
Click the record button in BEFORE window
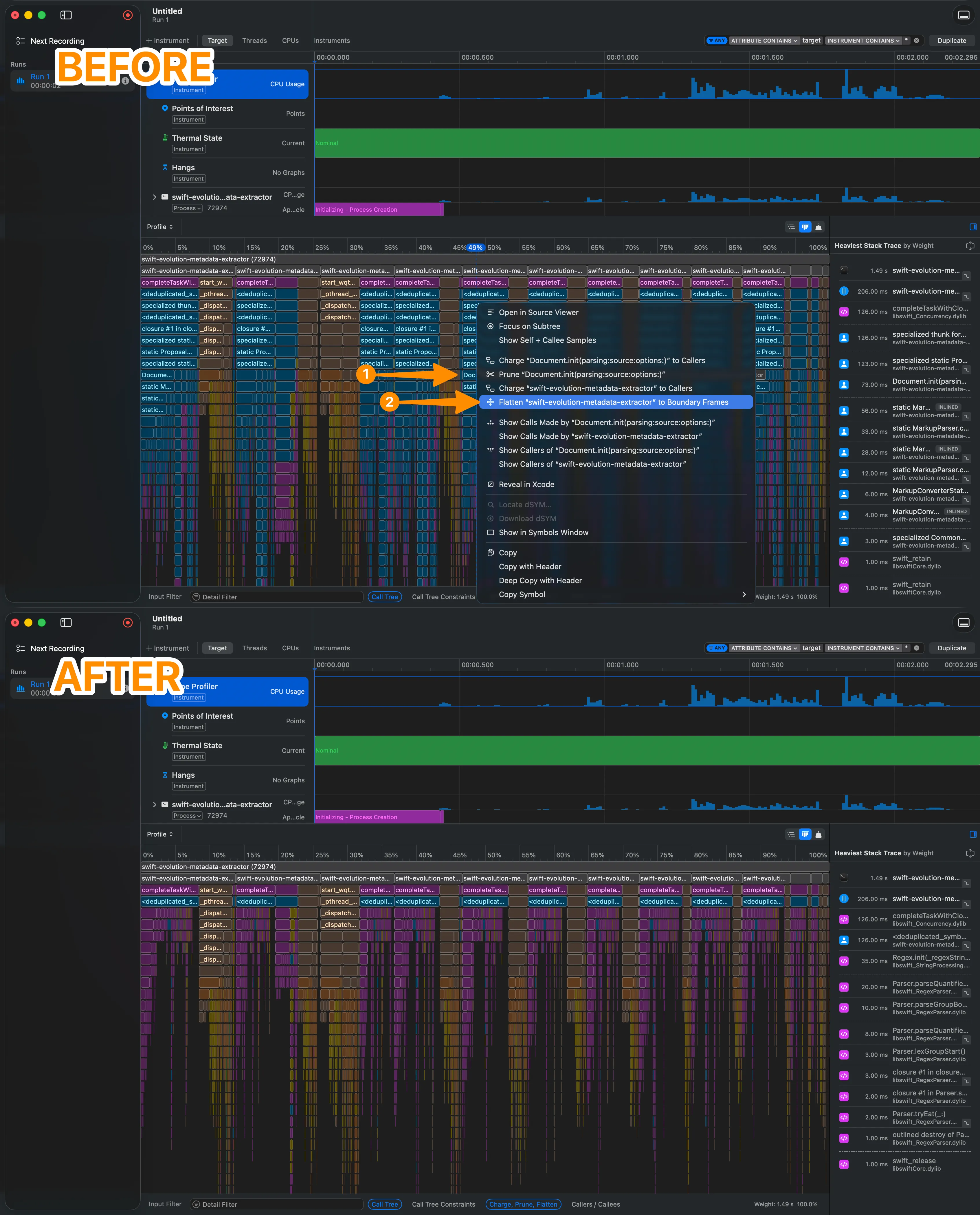[128, 15]
